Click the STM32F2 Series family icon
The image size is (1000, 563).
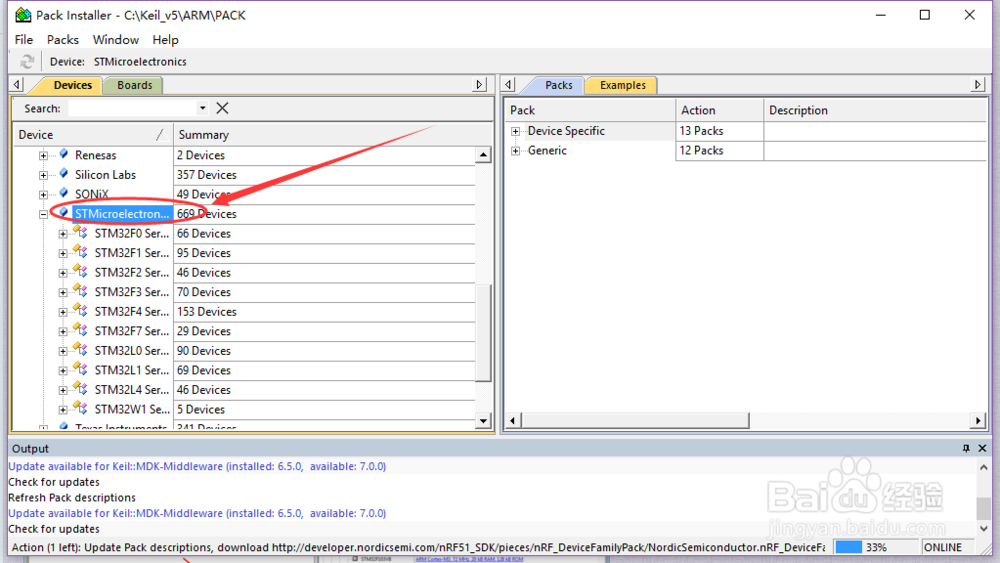(x=80, y=272)
